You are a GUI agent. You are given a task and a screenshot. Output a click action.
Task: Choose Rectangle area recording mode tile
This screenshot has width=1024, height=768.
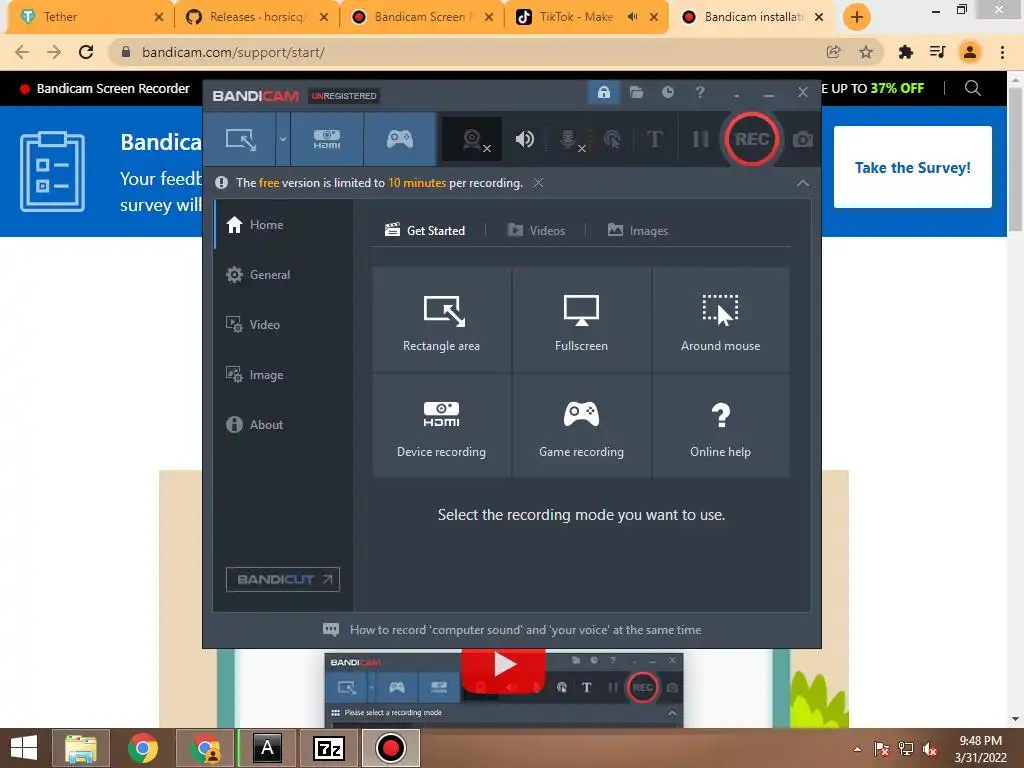(441, 320)
